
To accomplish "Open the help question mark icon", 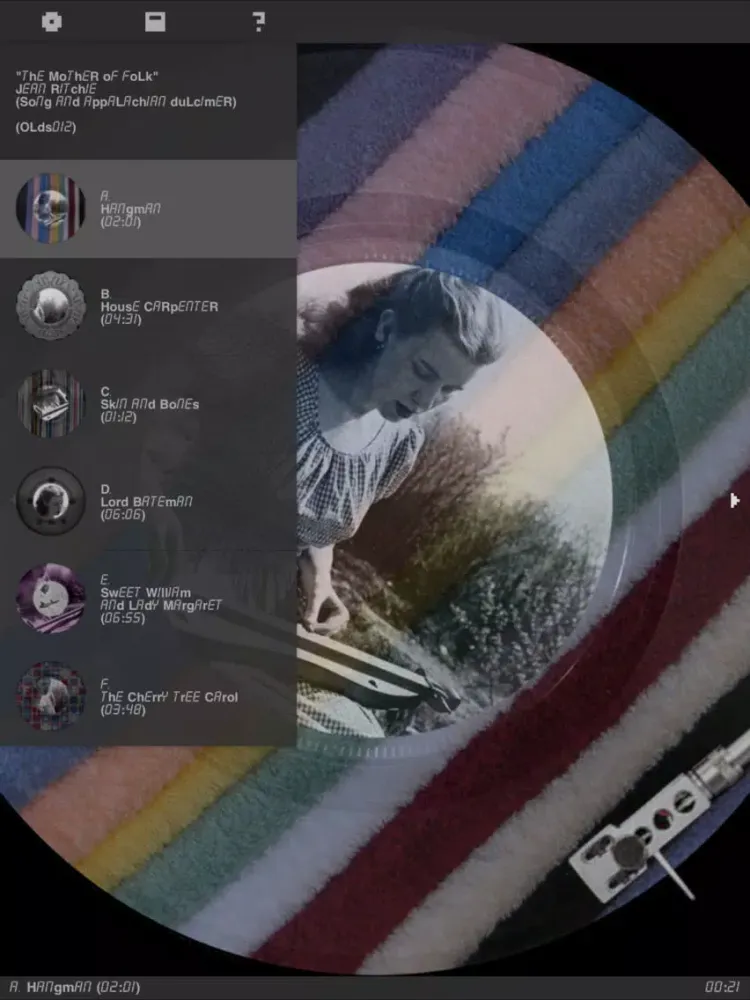I will click(258, 22).
